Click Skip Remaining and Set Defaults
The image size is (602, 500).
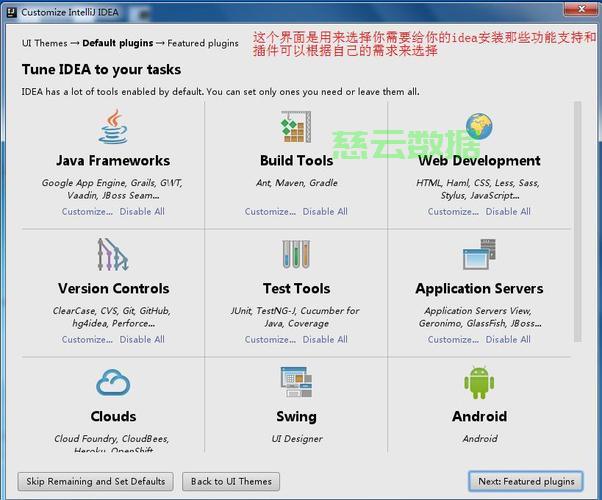(96, 482)
